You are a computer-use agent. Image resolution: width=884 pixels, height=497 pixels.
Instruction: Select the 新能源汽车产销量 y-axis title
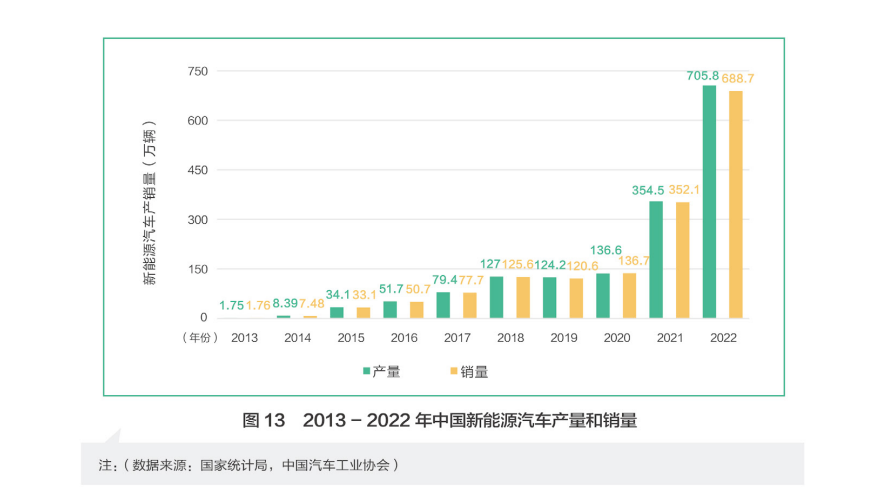point(149,207)
